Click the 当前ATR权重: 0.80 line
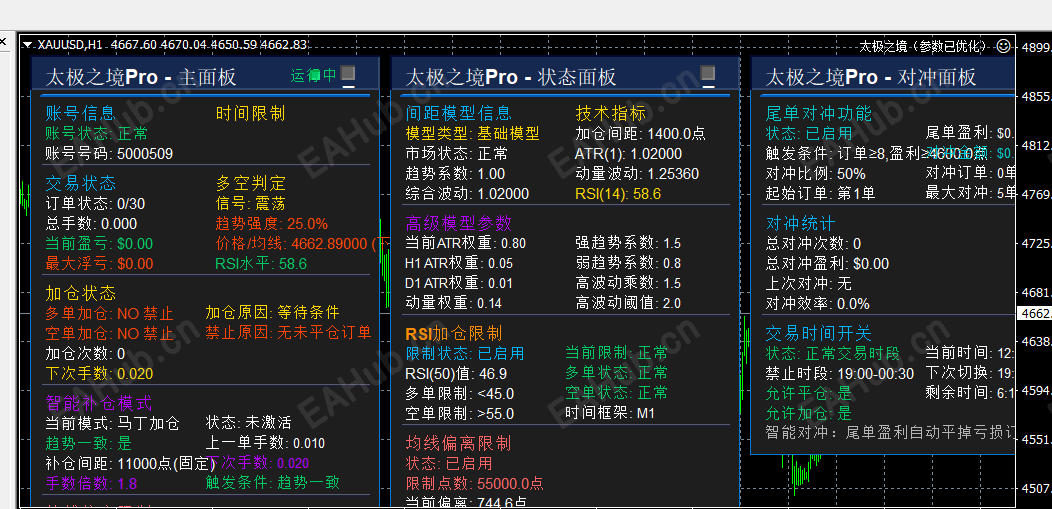Screen dimensions: 1052x509 466,243
